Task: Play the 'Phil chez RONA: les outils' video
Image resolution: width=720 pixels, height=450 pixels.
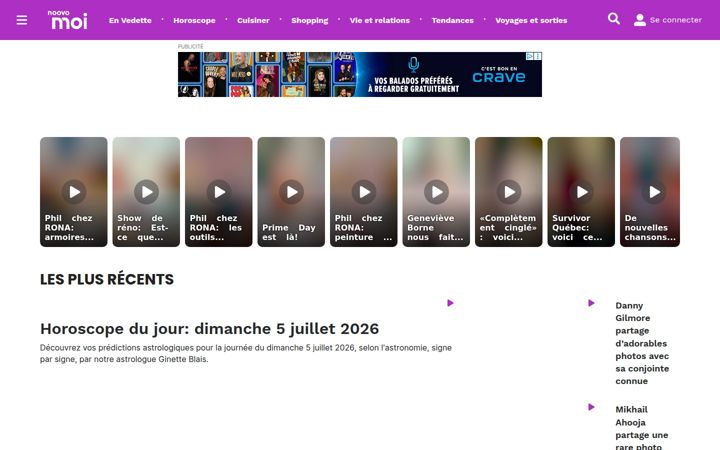Action: (219, 191)
